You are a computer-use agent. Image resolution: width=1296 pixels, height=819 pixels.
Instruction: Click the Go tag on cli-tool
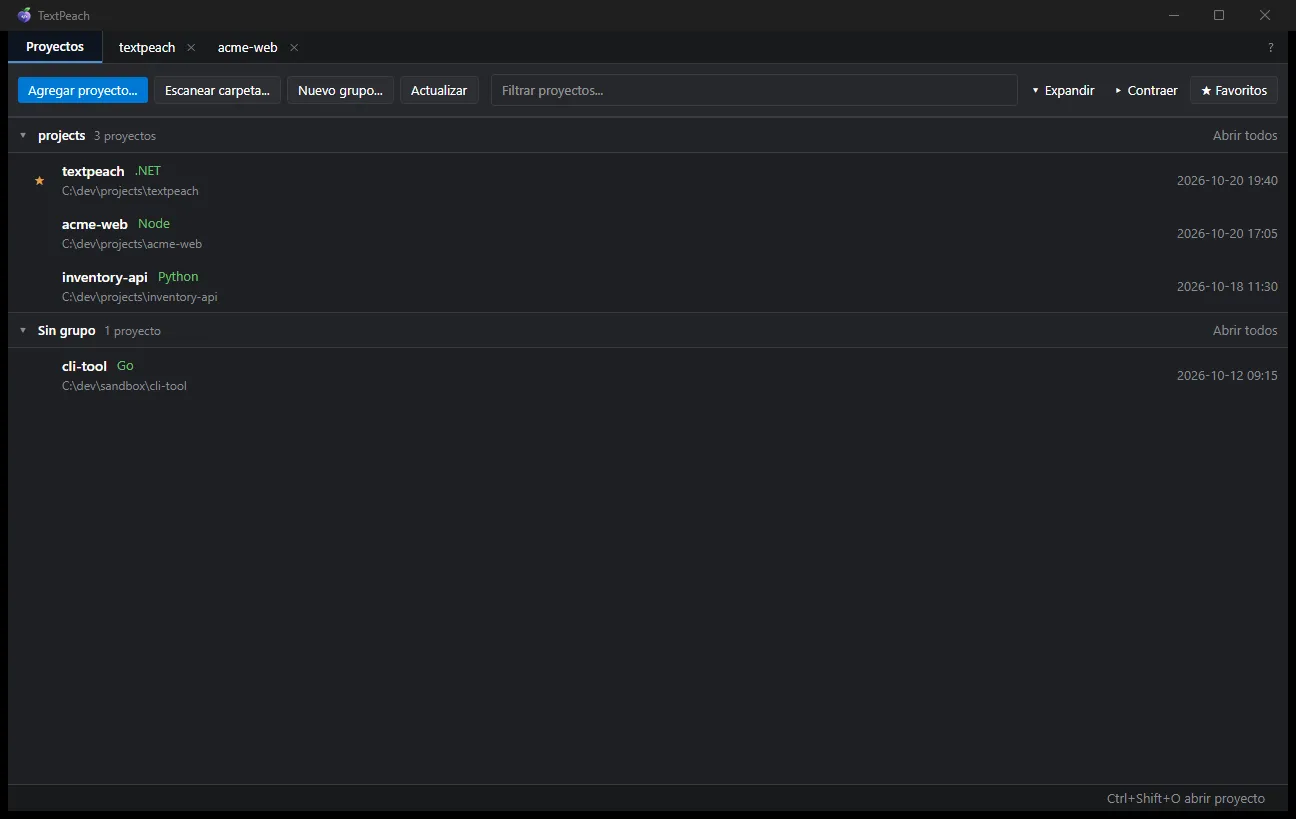(125, 366)
